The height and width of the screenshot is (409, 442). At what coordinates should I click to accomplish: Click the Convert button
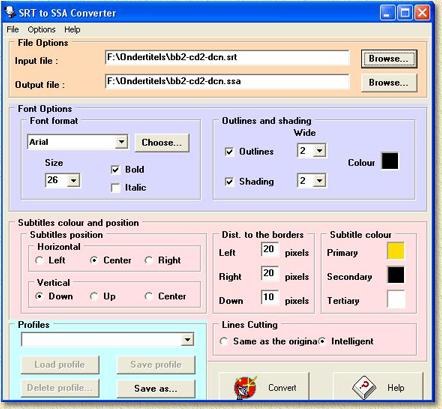[264, 387]
